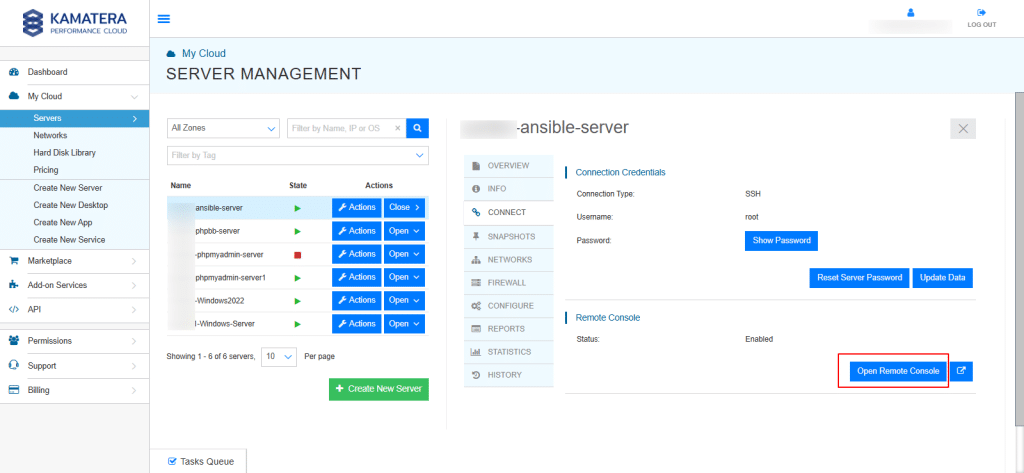The image size is (1024, 473).
Task: Click Actions for -phpmyadmin-server
Action: pos(357,254)
